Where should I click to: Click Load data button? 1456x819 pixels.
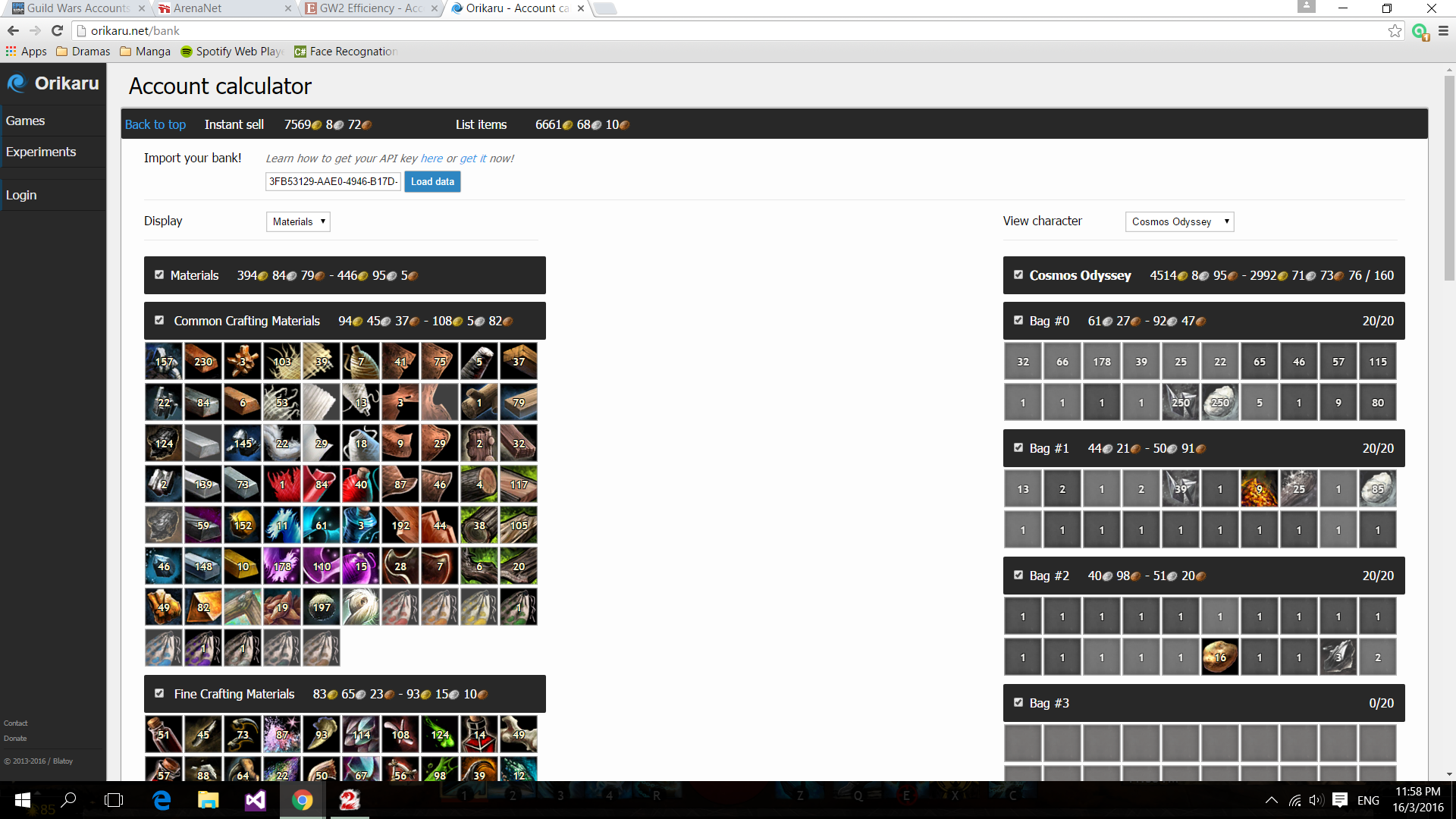click(432, 181)
